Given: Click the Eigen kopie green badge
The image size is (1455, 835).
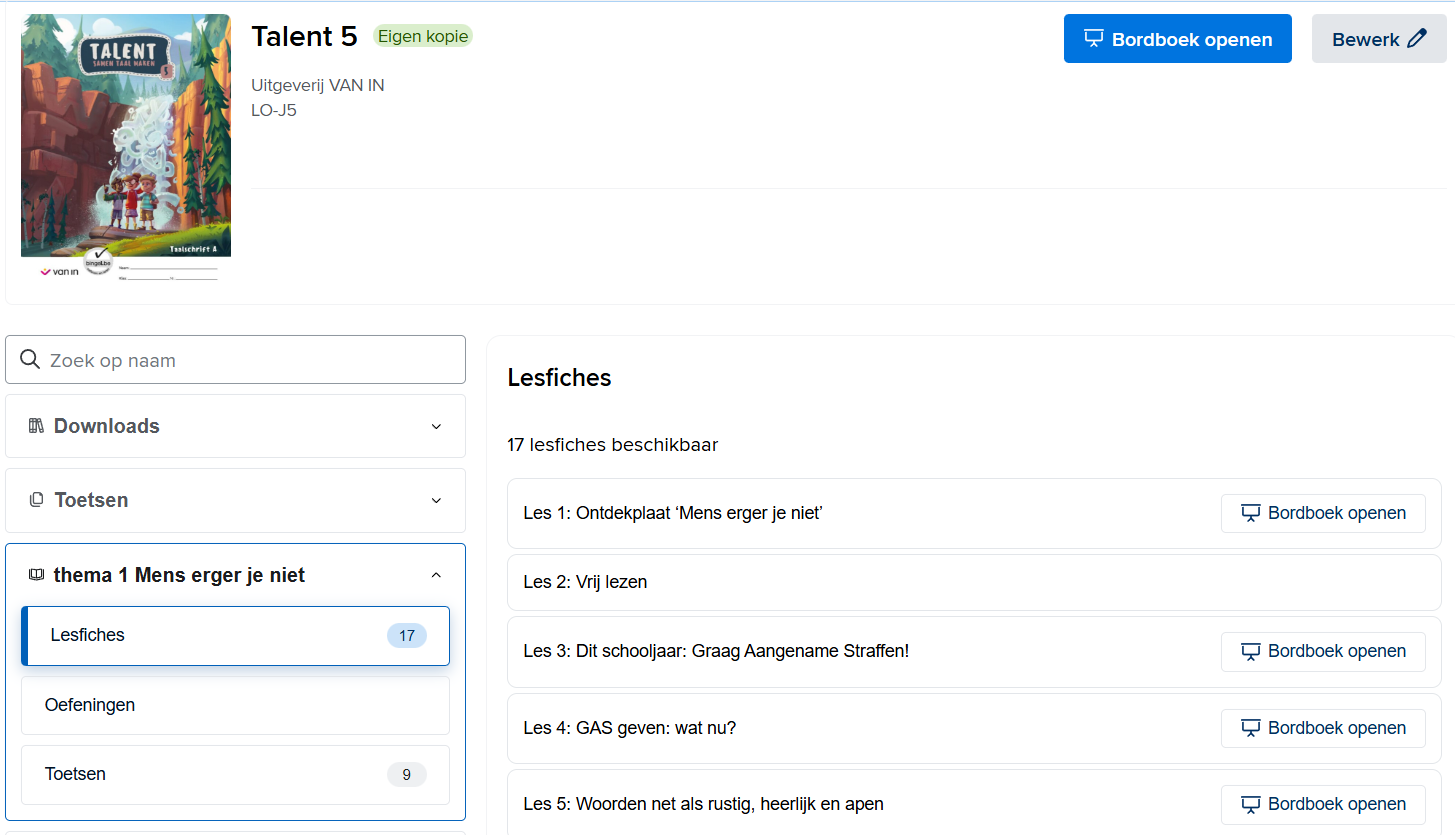Looking at the screenshot, I should [422, 36].
